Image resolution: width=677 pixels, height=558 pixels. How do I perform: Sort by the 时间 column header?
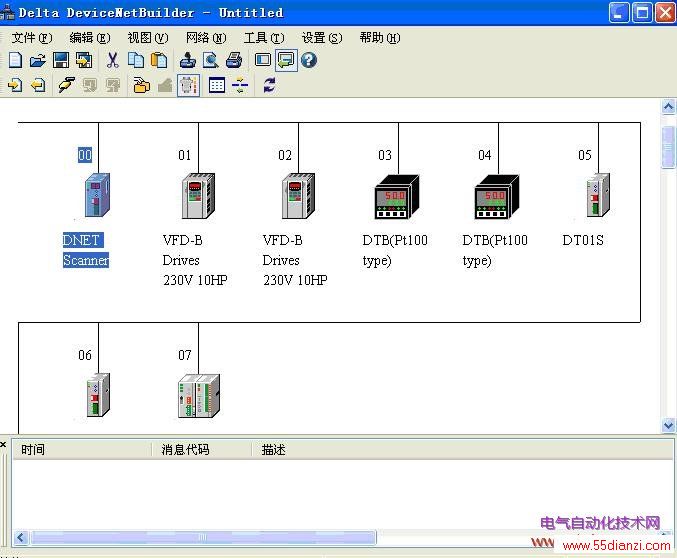coord(82,450)
